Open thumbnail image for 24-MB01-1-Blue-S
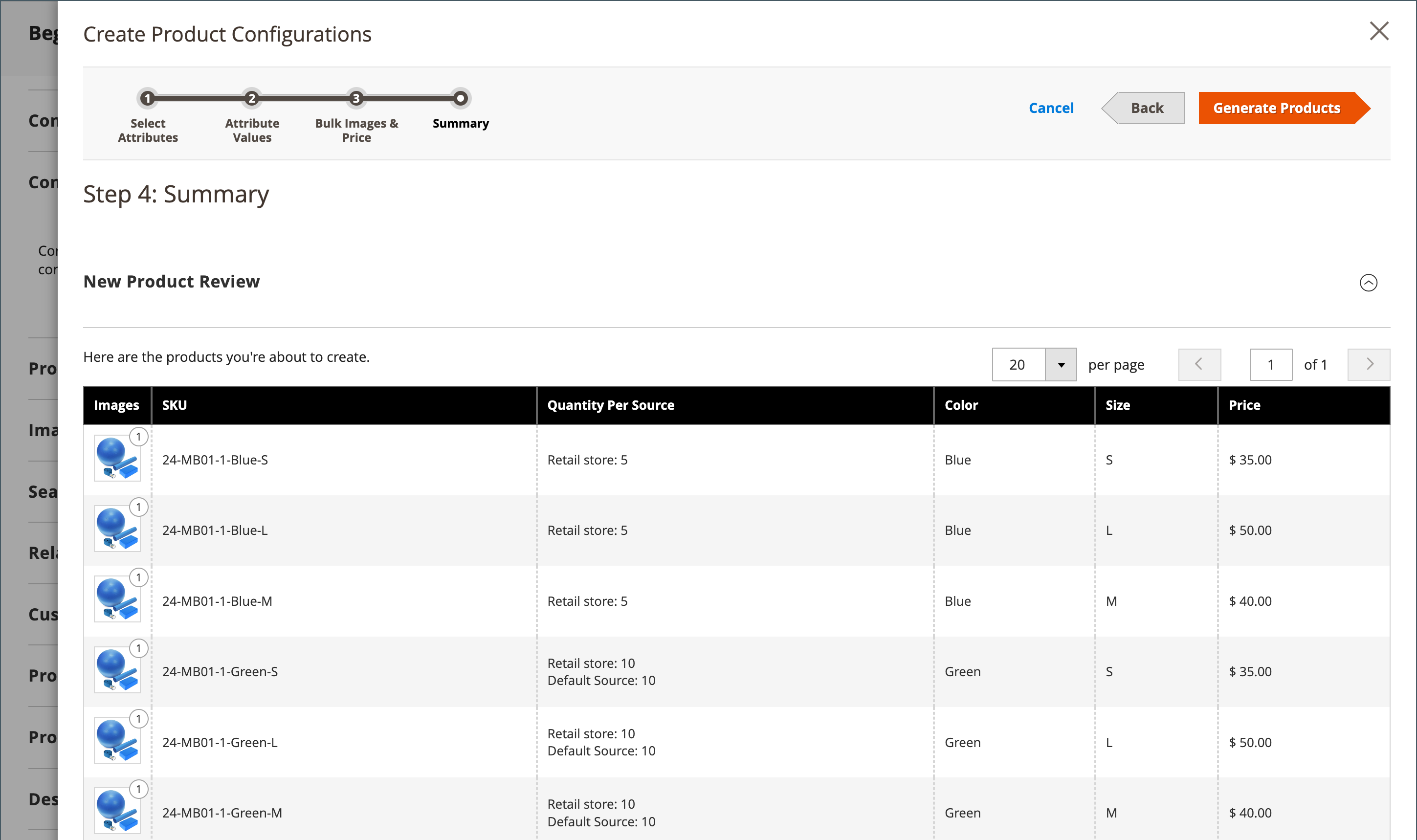Image resolution: width=1417 pixels, height=840 pixels. (x=116, y=459)
